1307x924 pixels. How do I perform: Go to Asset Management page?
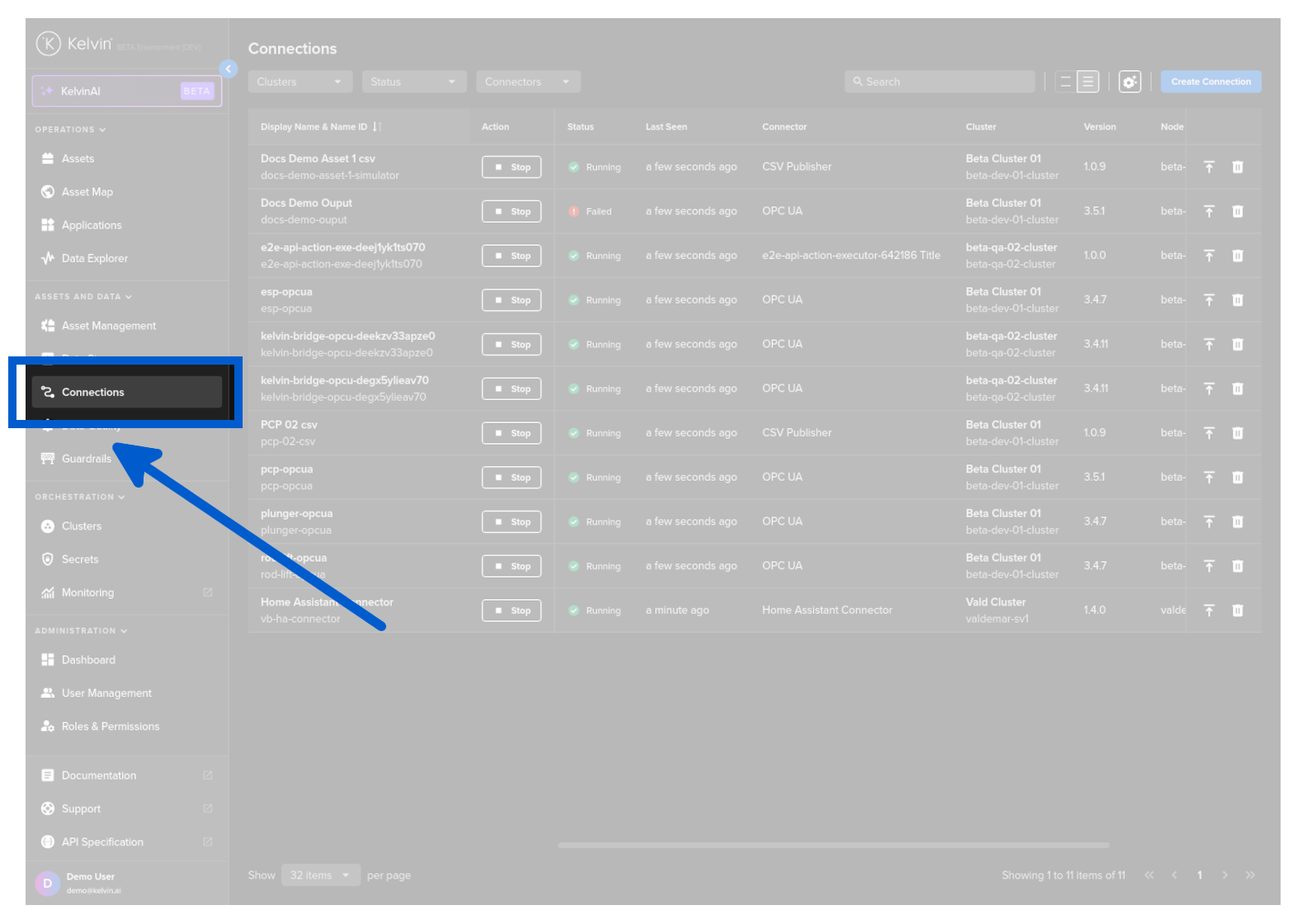(x=108, y=326)
